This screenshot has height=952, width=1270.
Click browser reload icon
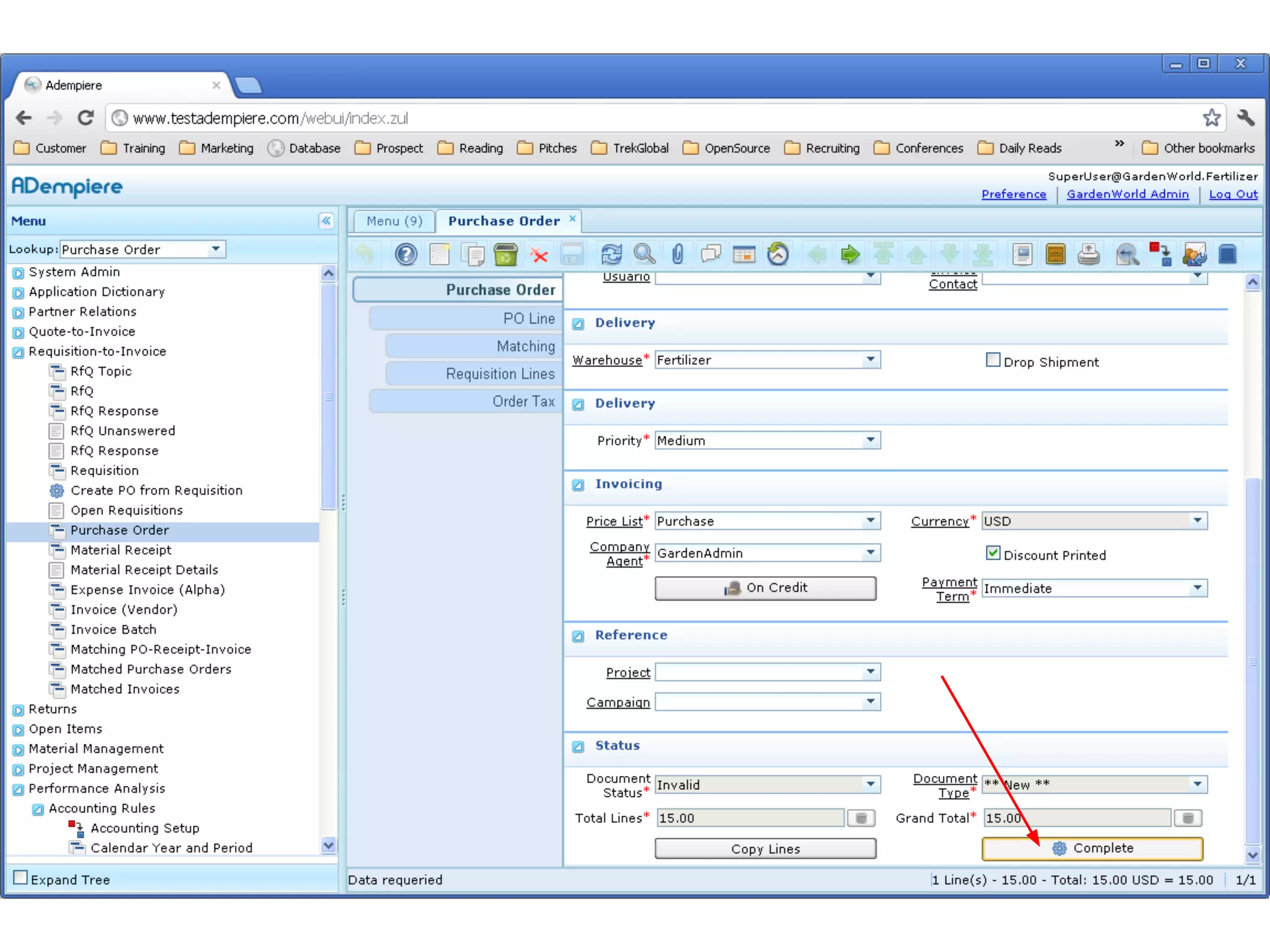pos(85,117)
